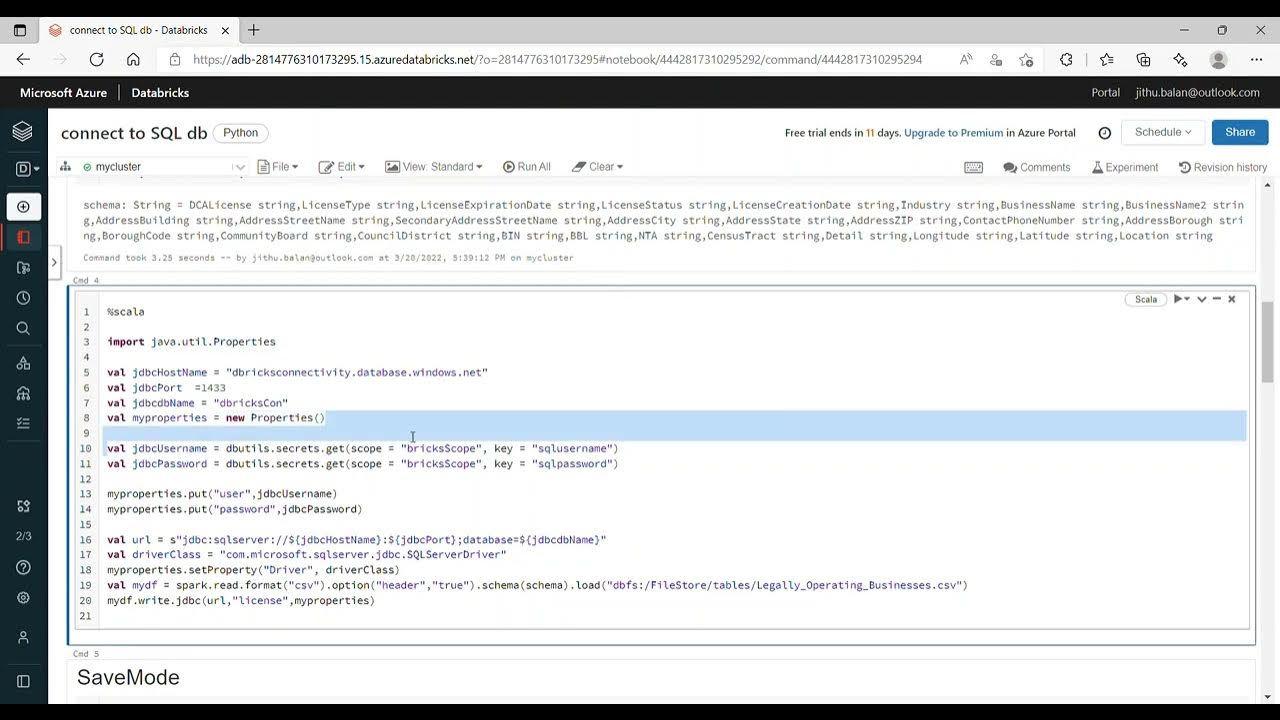Expand the notebook side panel chevron
The image size is (1280, 720).
[54, 264]
